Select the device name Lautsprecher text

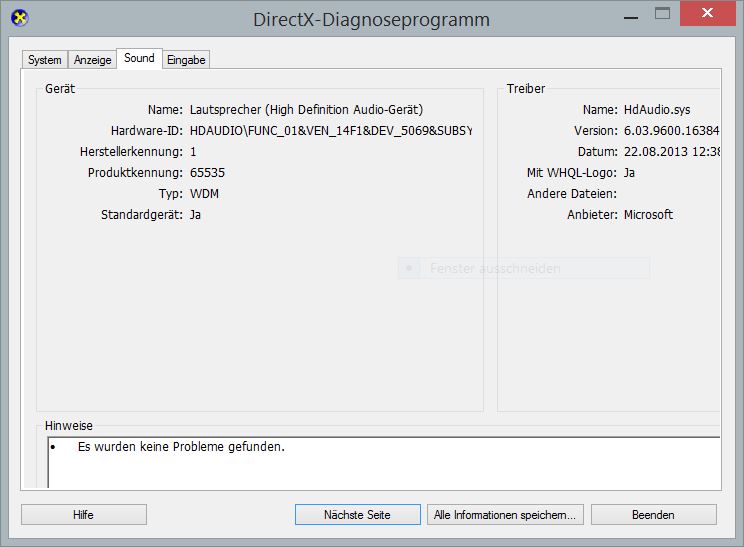(x=306, y=110)
